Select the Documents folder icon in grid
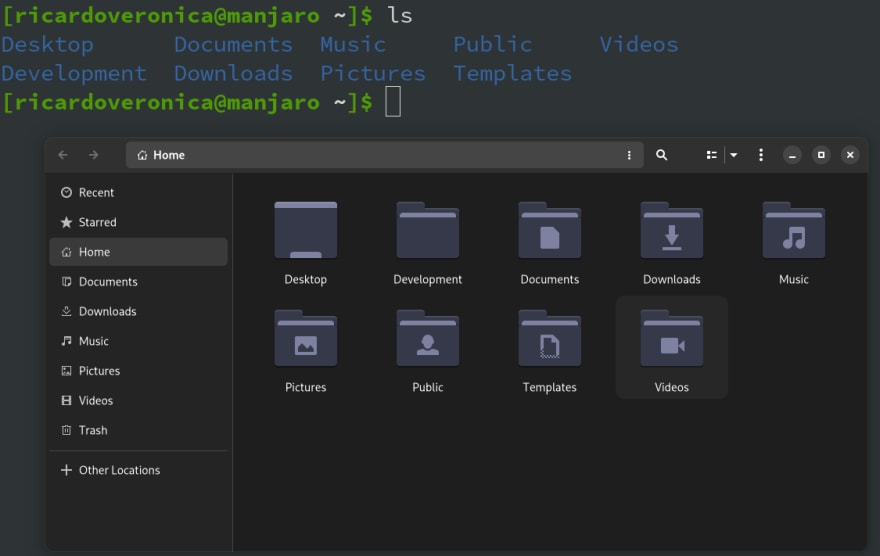The width and height of the screenshot is (880, 556). [549, 230]
